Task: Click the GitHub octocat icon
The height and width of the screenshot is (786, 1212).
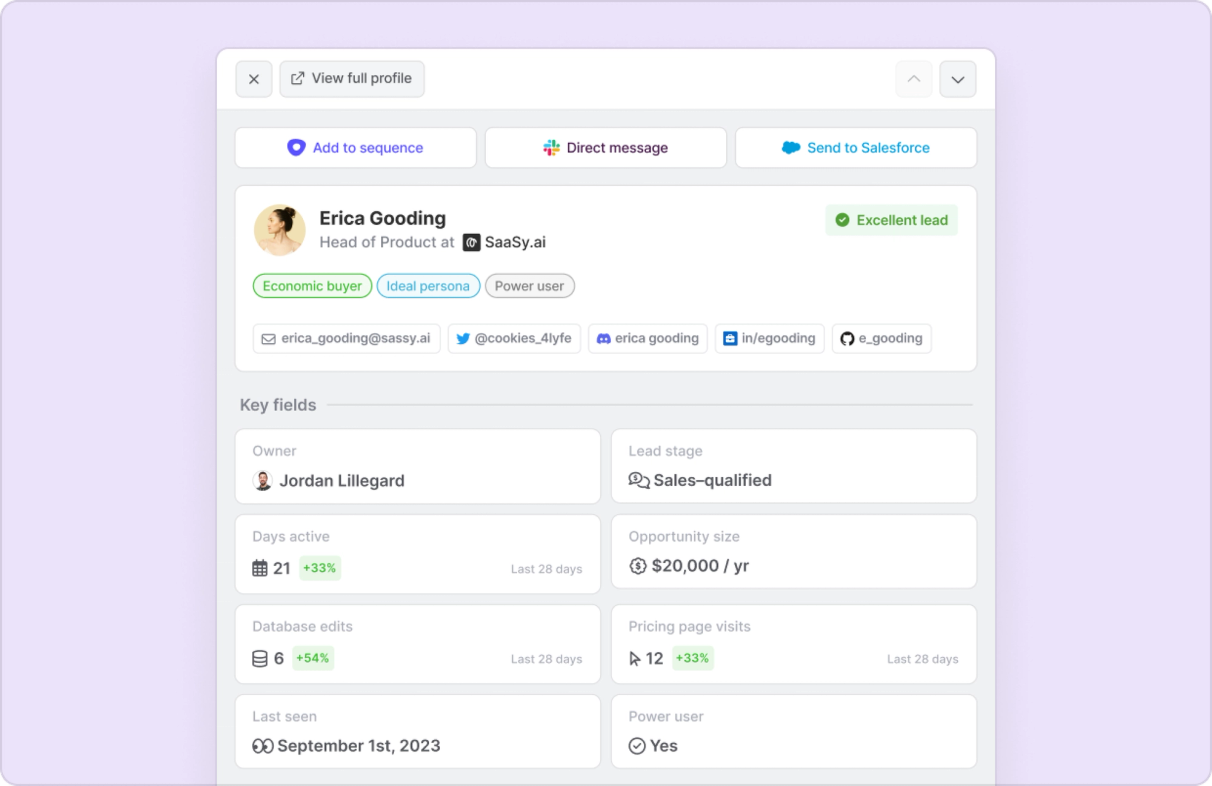Action: coord(847,339)
